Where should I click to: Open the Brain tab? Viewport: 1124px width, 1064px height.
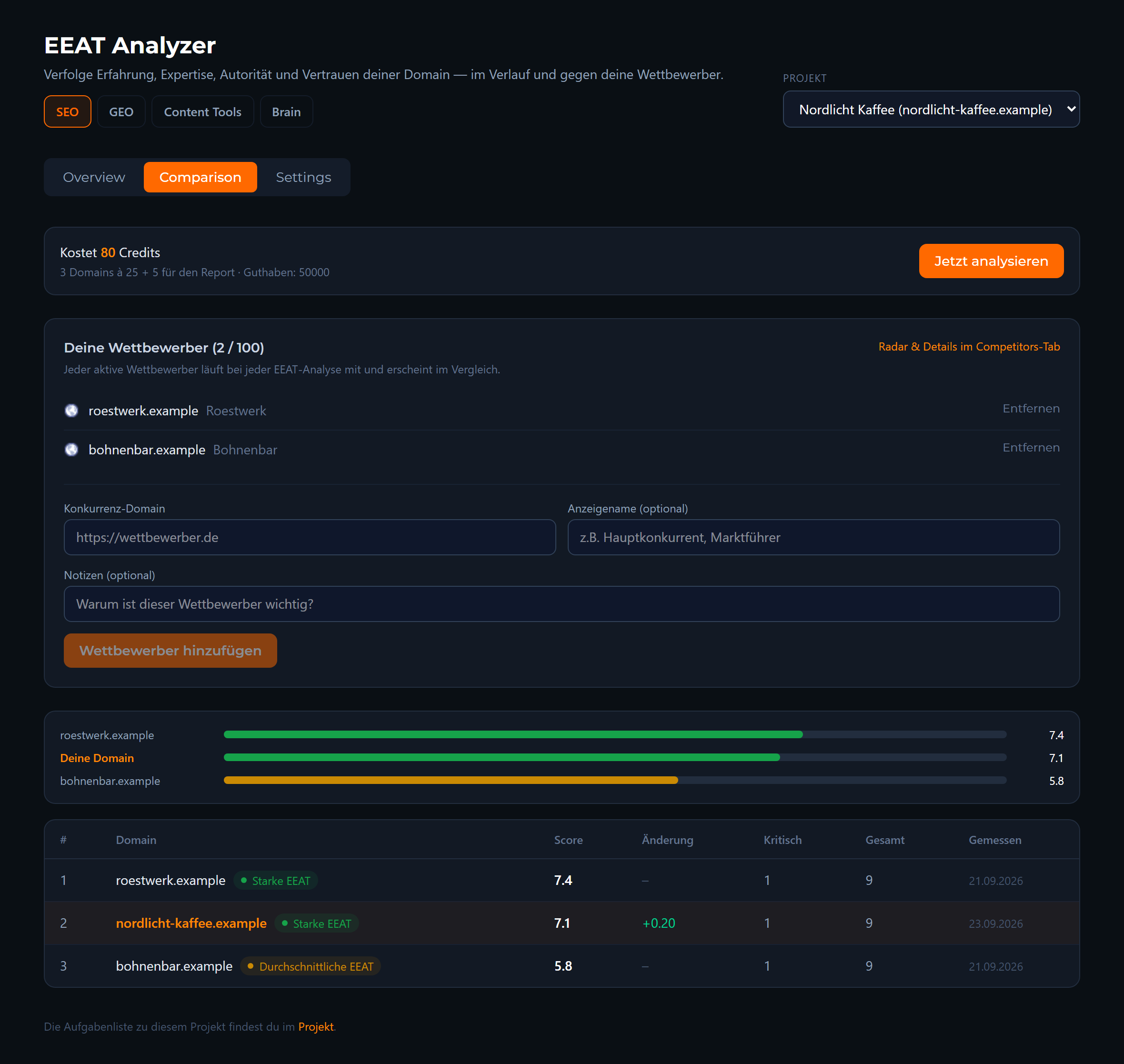click(286, 112)
